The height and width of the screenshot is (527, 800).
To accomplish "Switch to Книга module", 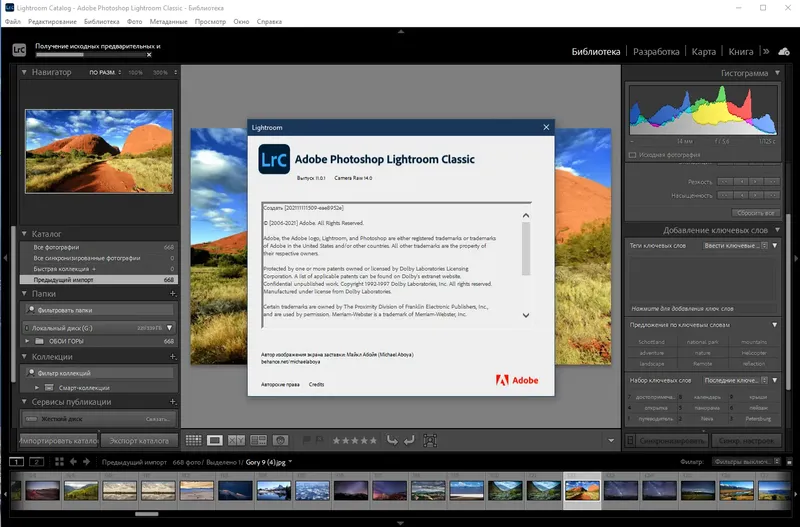I will (741, 52).
